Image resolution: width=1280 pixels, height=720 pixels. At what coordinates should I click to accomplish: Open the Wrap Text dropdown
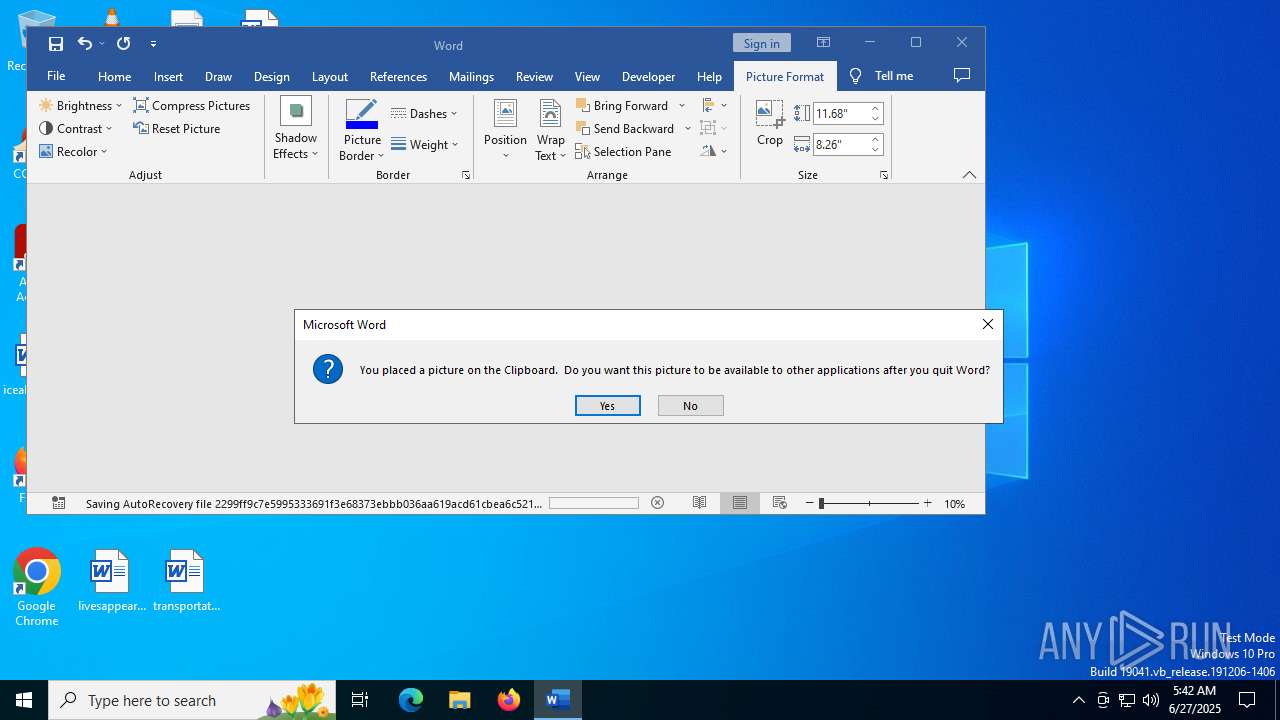550,129
